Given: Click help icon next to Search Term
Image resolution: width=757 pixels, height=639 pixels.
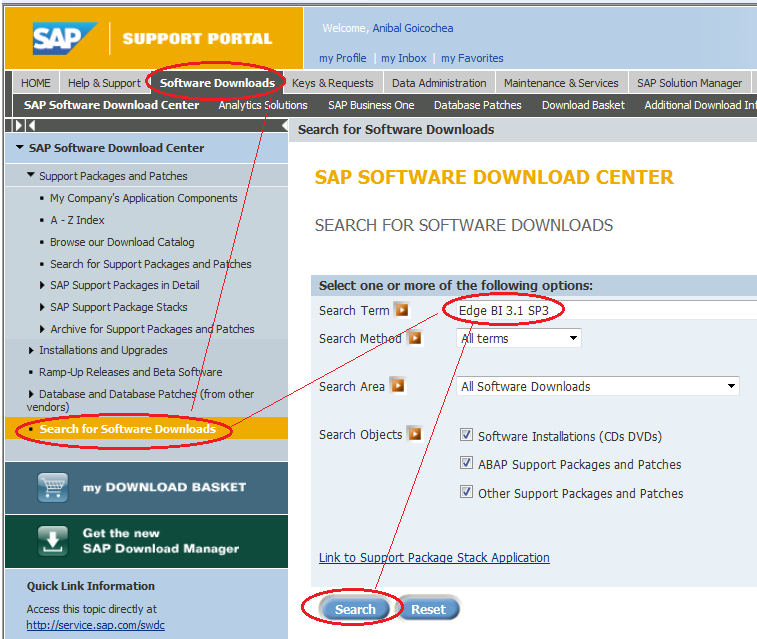Looking at the screenshot, I should click(402, 310).
